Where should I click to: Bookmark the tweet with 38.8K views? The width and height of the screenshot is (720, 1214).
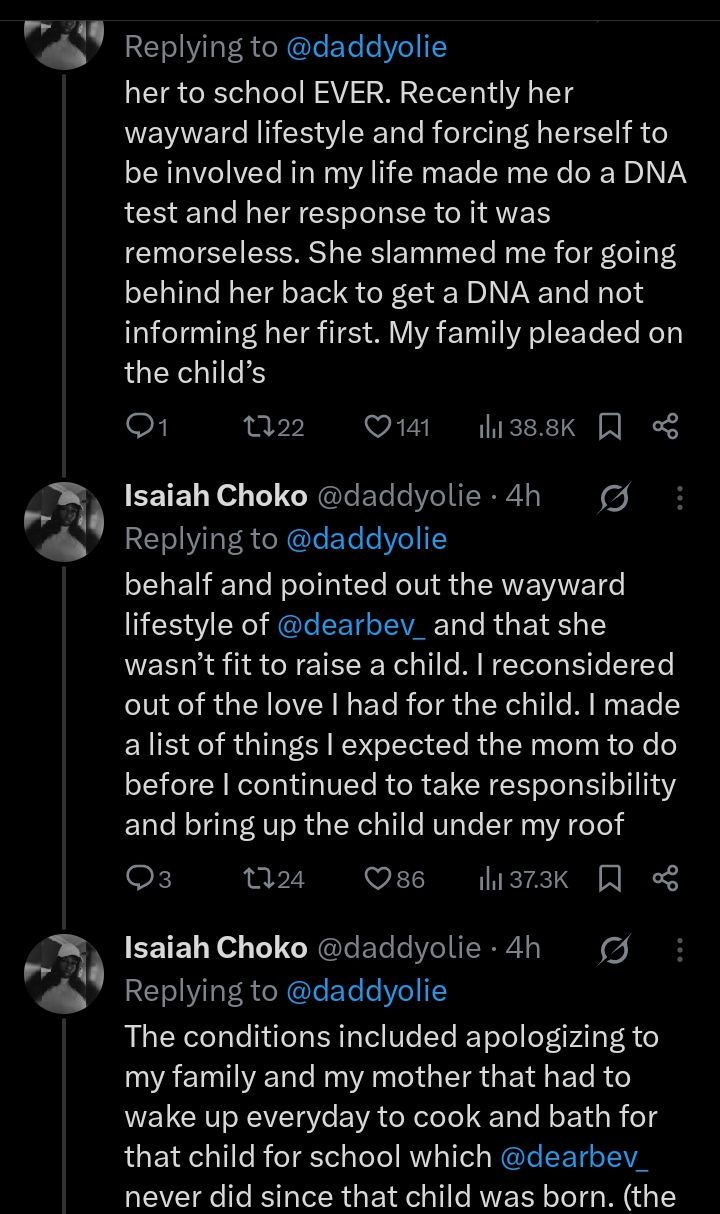pos(609,427)
